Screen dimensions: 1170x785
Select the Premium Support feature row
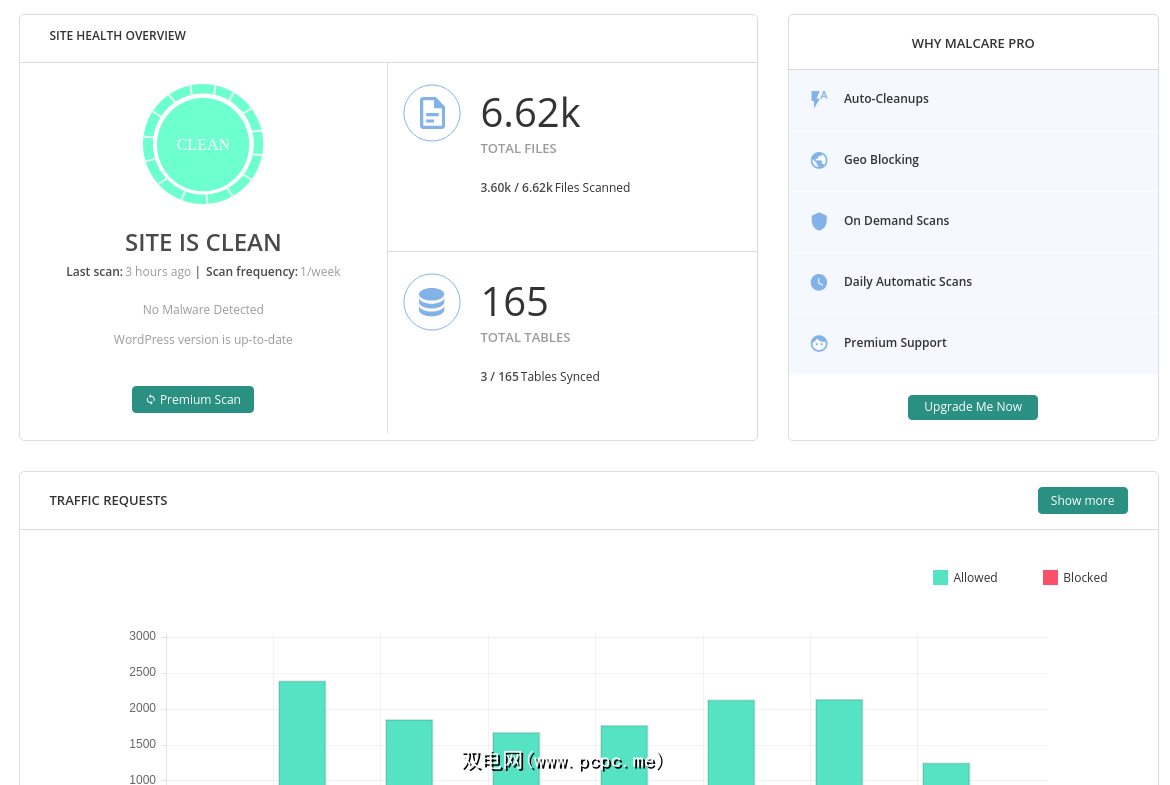point(973,343)
